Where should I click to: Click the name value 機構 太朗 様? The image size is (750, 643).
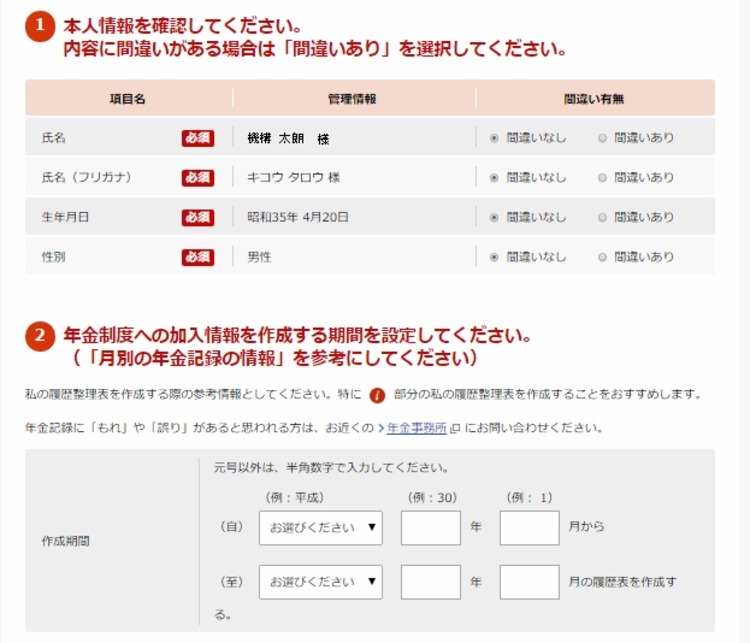(x=288, y=139)
